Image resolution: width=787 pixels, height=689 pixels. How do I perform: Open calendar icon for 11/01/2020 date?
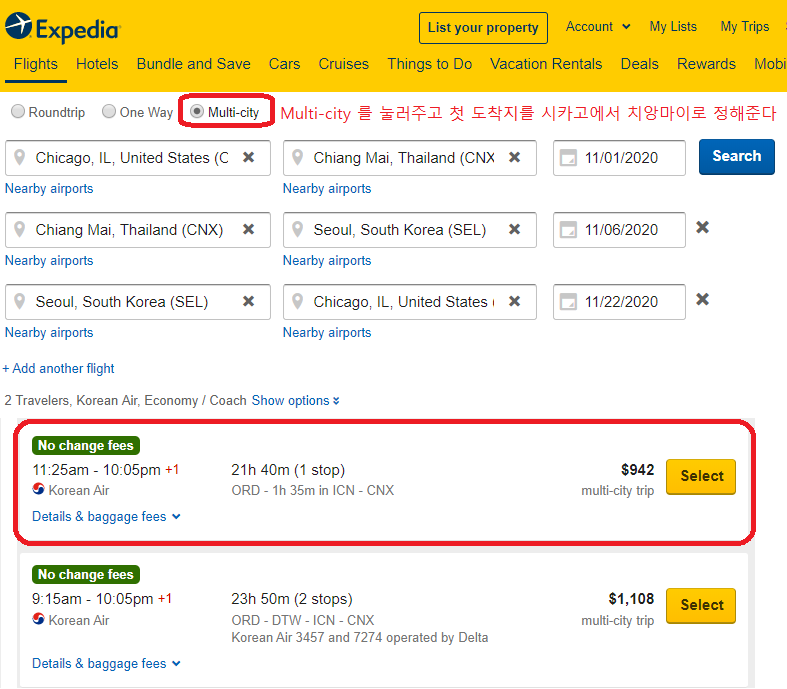(568, 158)
